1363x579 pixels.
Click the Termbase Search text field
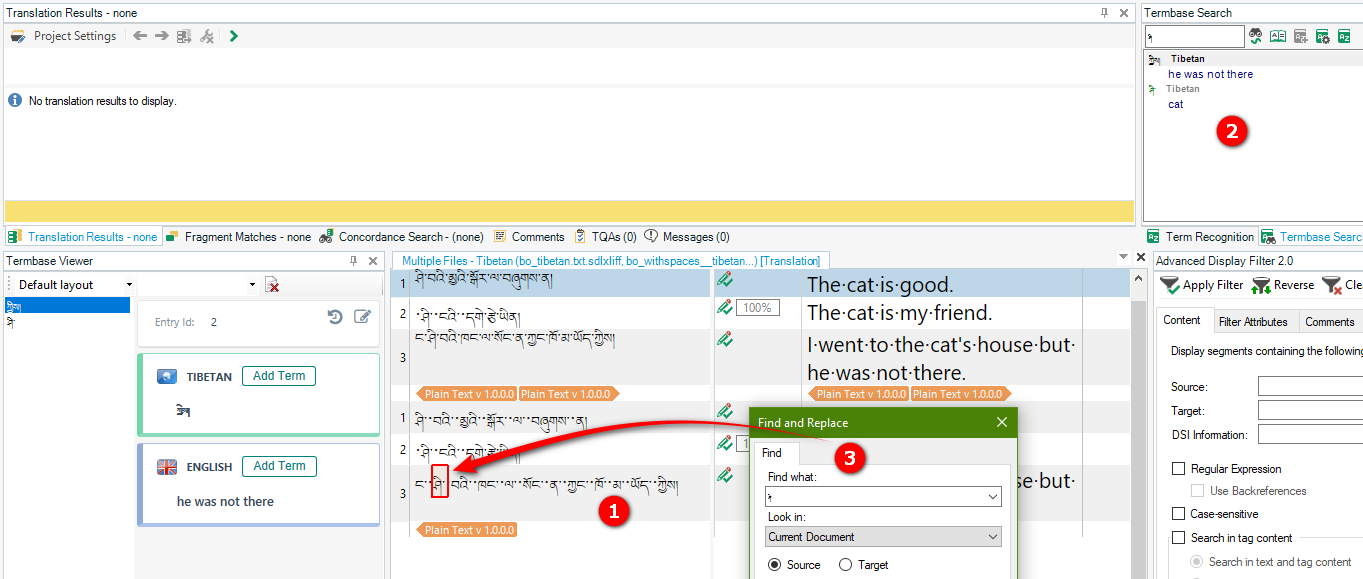[x=1193, y=36]
